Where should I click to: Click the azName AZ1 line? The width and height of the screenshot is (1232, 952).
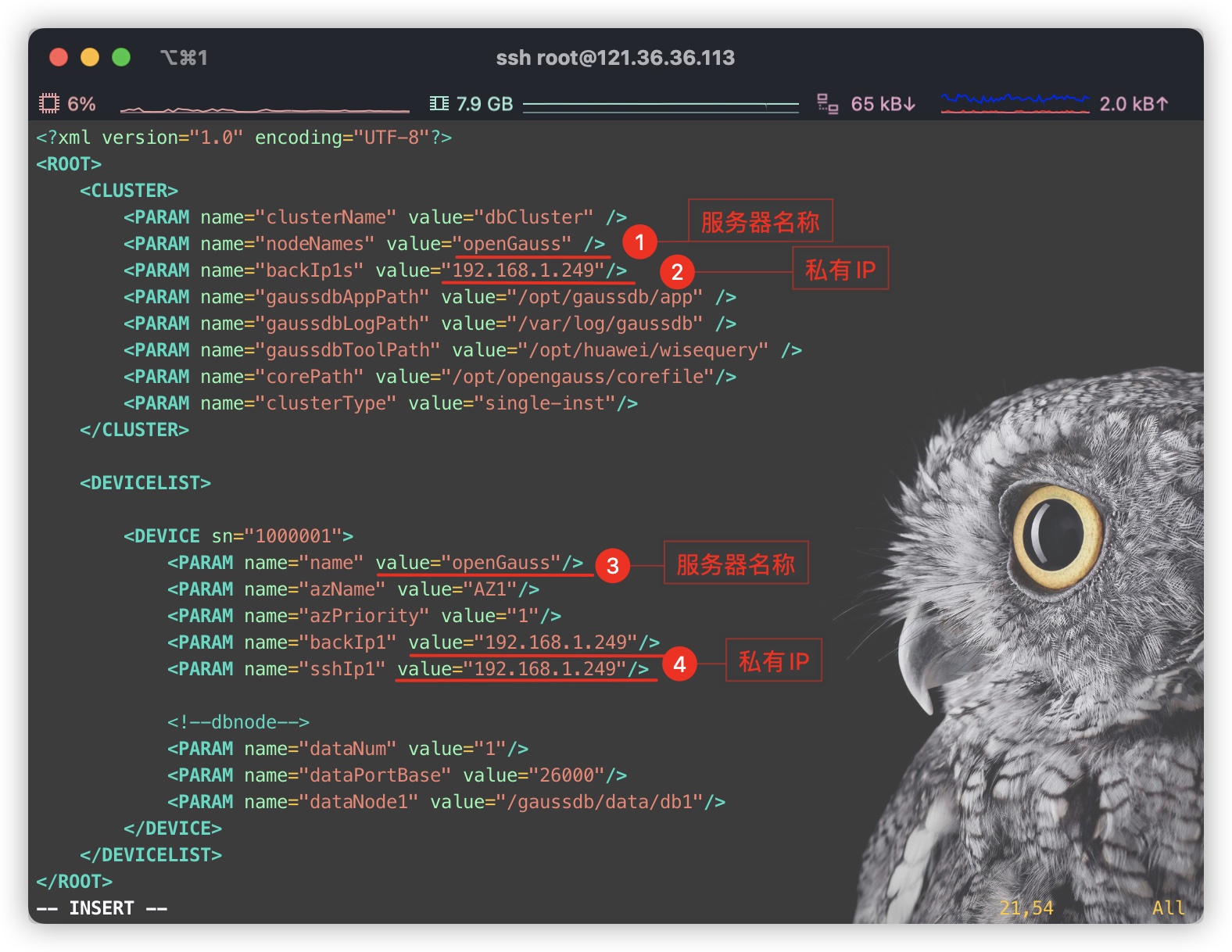pos(353,589)
